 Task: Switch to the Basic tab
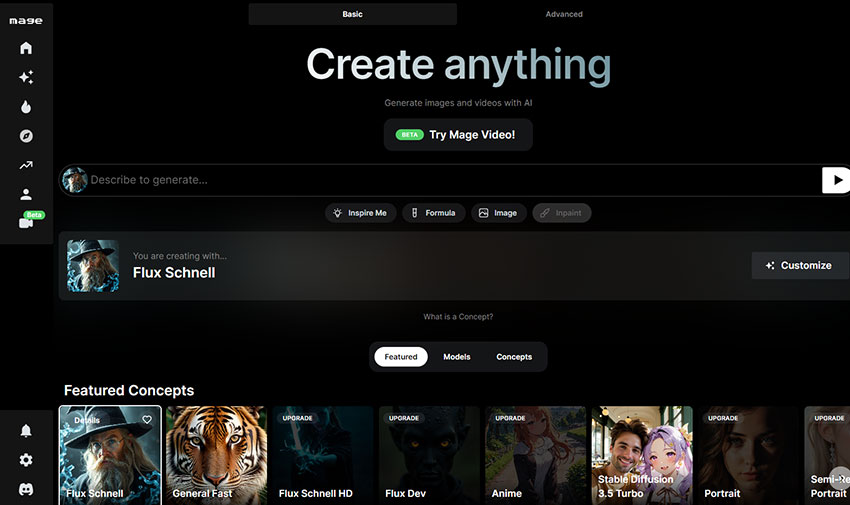click(352, 14)
